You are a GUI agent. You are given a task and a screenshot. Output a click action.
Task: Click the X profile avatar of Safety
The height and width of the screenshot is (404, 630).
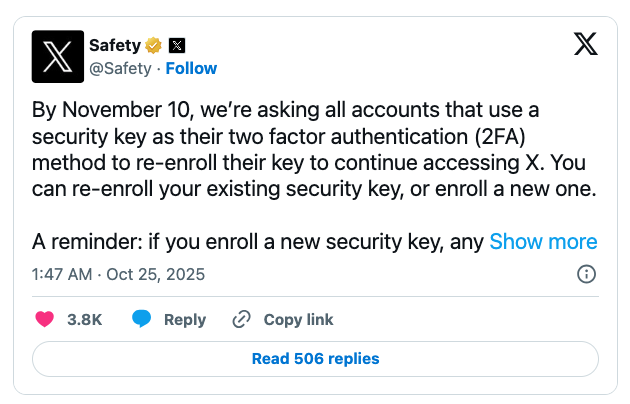(x=58, y=56)
